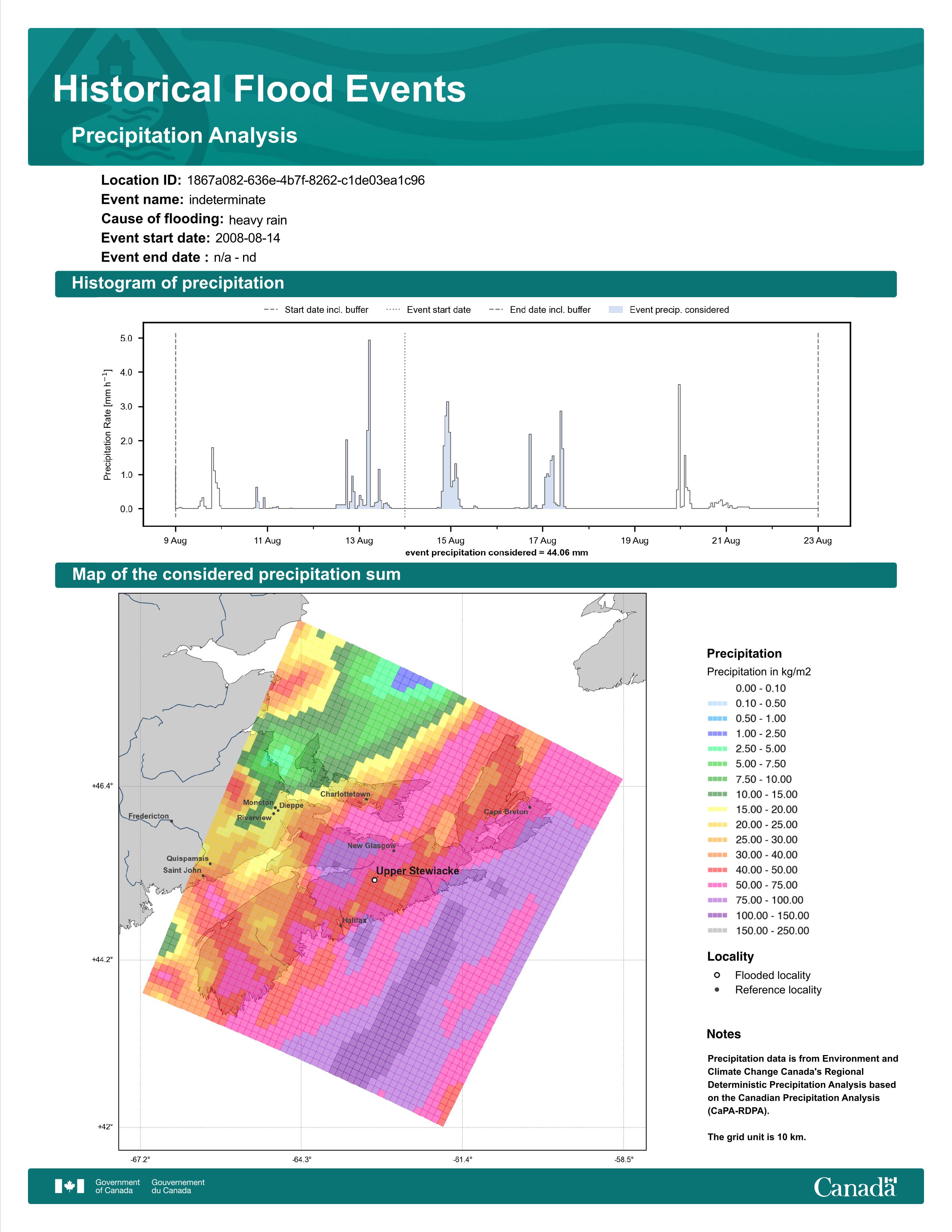Screen dimensions: 952x1232
Task: Click the '15 Aug' x-axis tick label
Action: (451, 541)
